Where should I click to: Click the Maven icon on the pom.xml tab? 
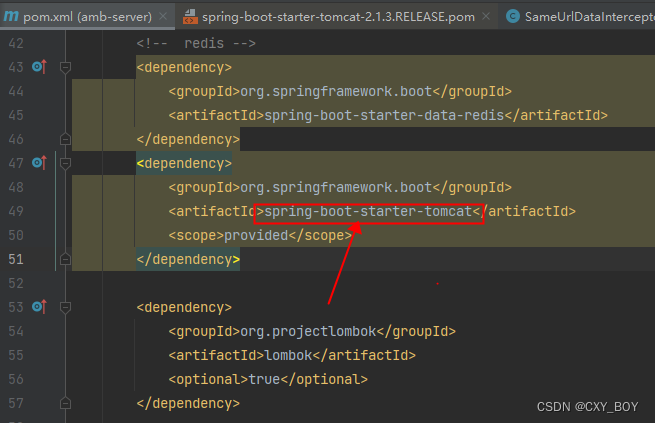tap(11, 17)
